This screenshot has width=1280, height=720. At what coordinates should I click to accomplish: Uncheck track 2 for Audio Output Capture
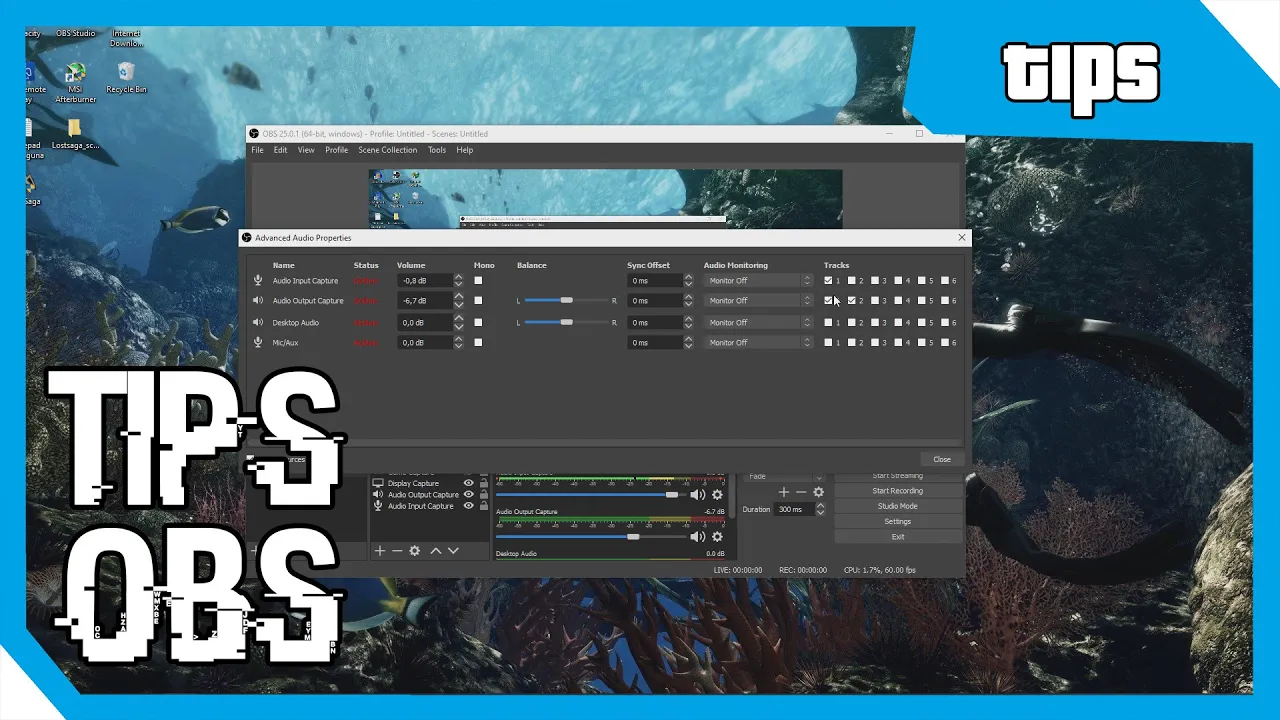coord(852,300)
